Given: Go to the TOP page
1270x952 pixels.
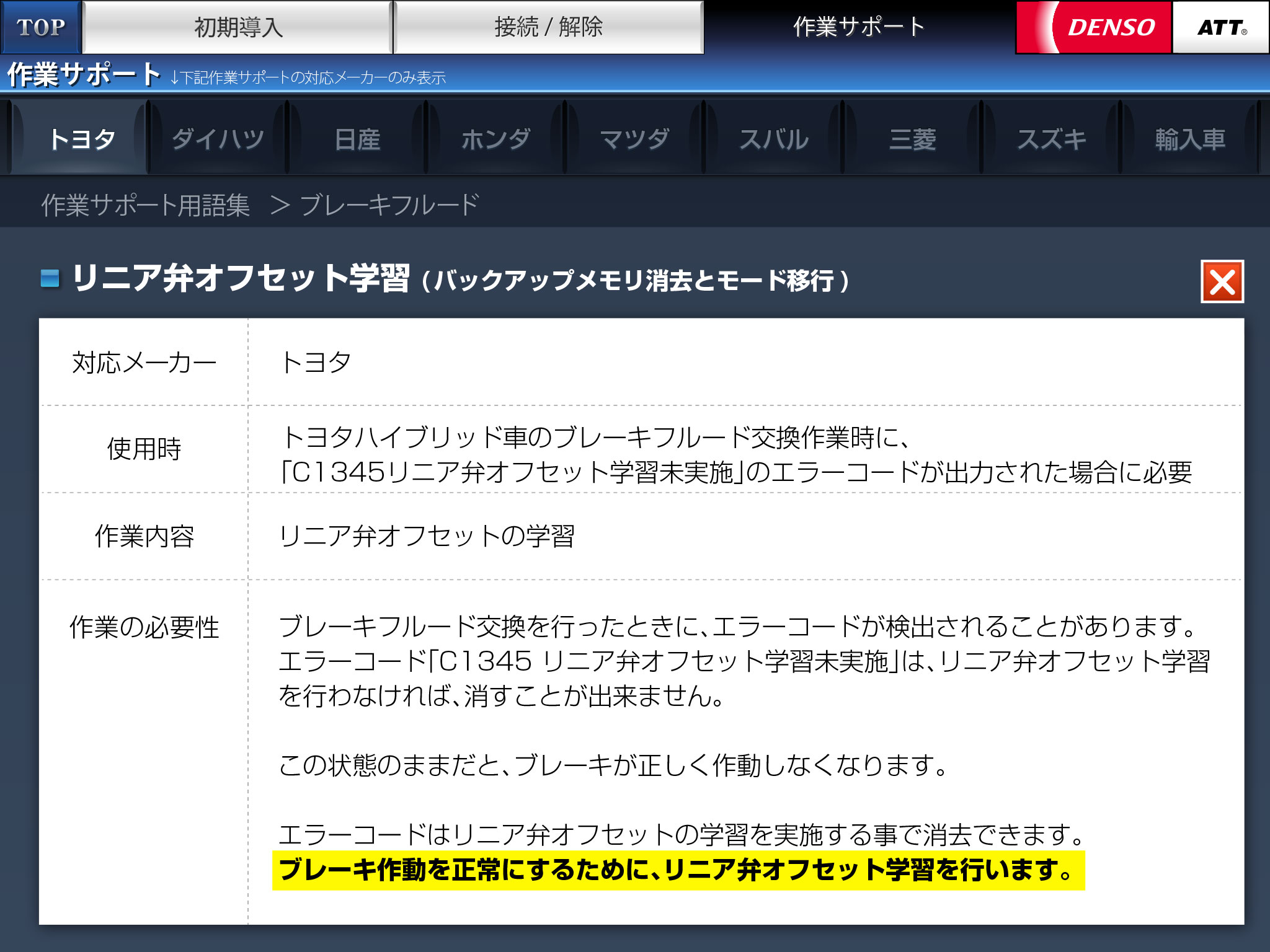Looking at the screenshot, I should (41, 27).
